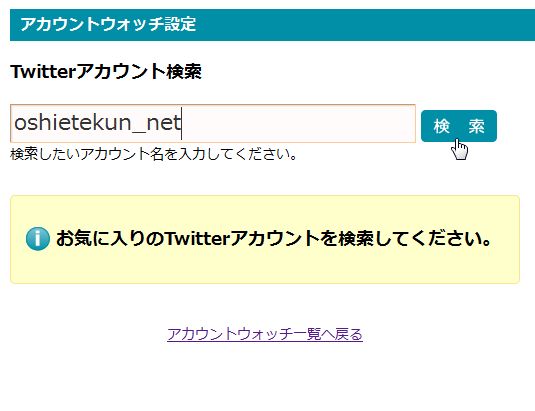Click the 検 character on the search button
Screen dimensions: 535x411
[x=442, y=126]
